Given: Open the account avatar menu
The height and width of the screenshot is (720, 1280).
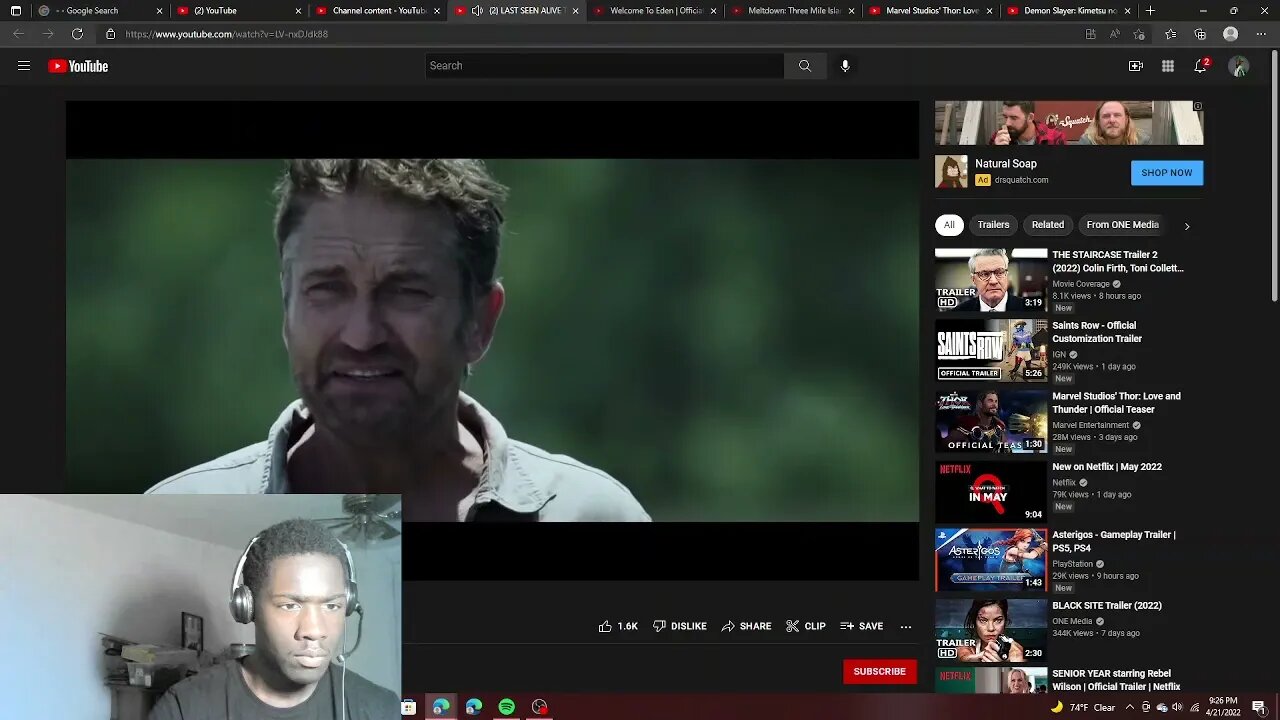Looking at the screenshot, I should click(x=1239, y=66).
